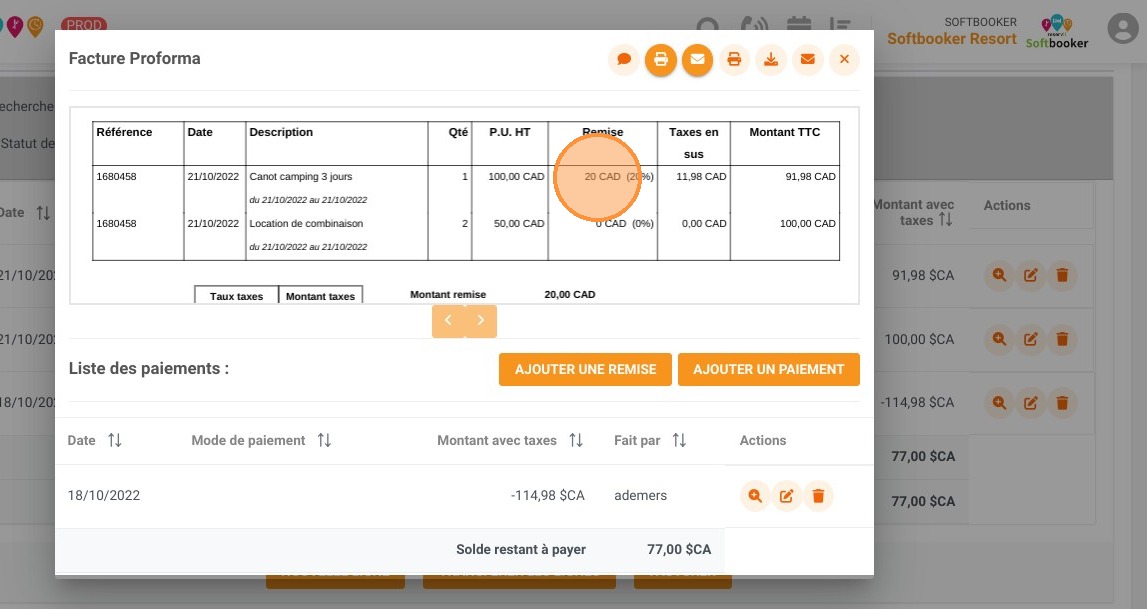Sort payments list by Date

coord(115,440)
